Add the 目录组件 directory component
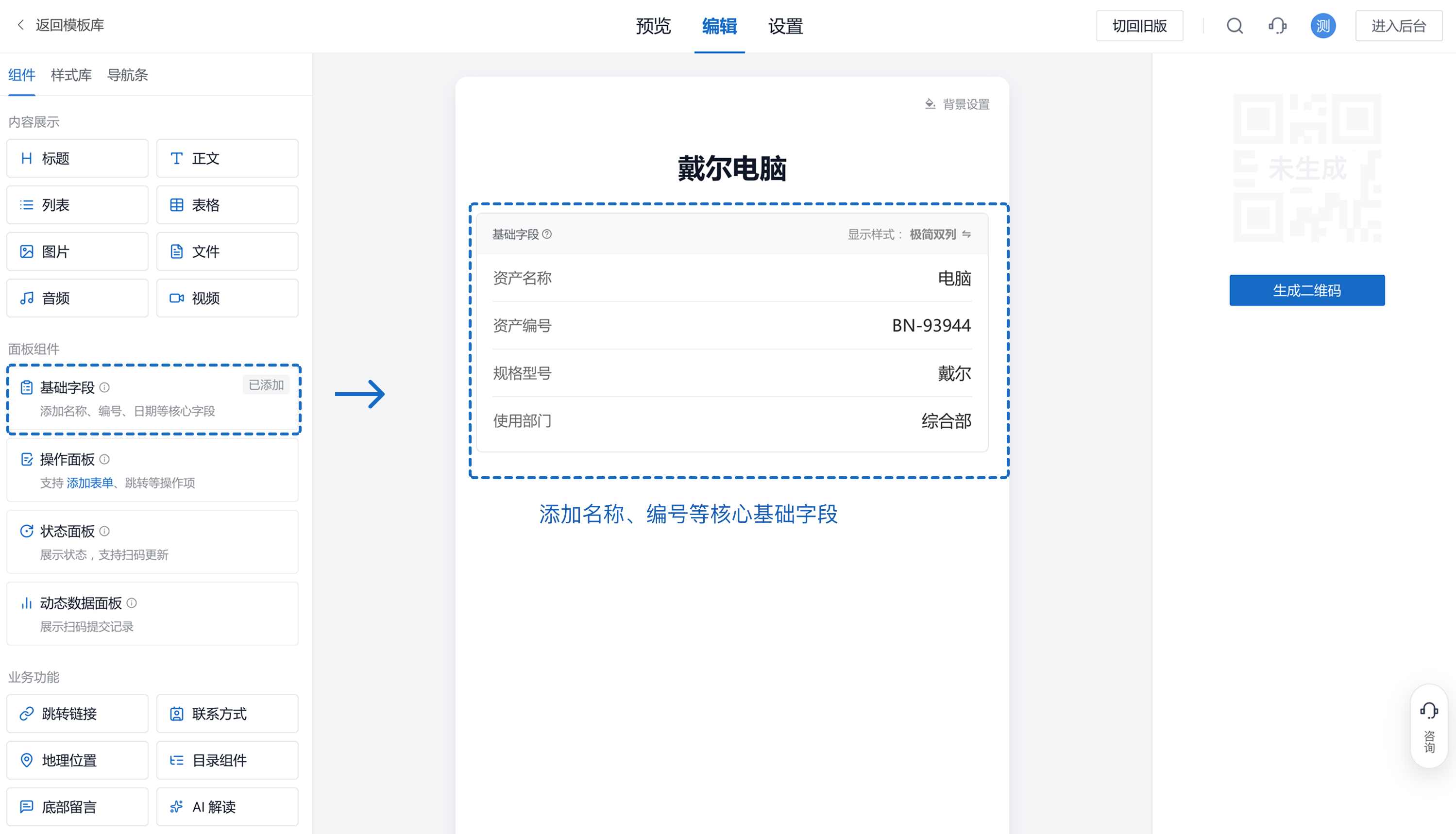 pos(227,760)
